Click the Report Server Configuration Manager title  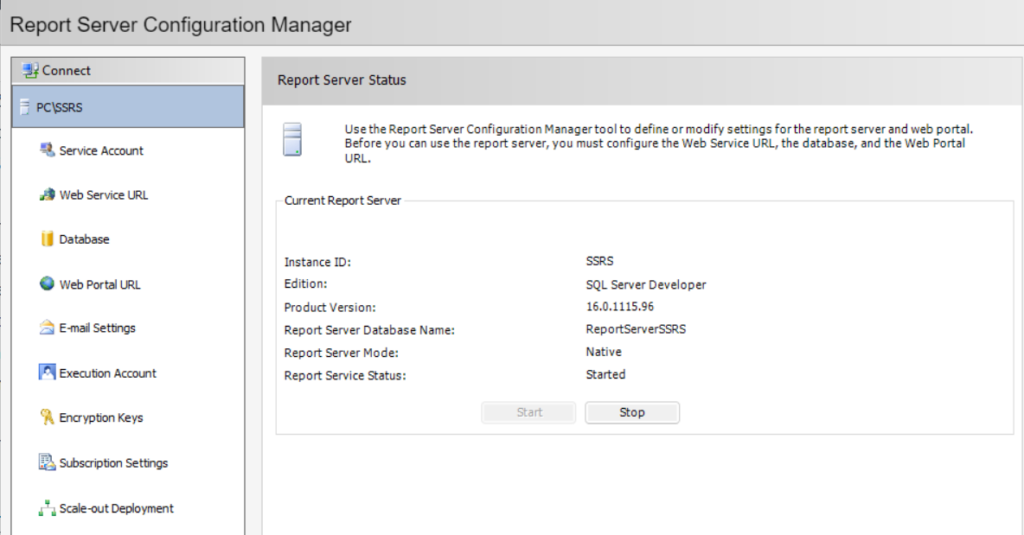tap(180, 25)
